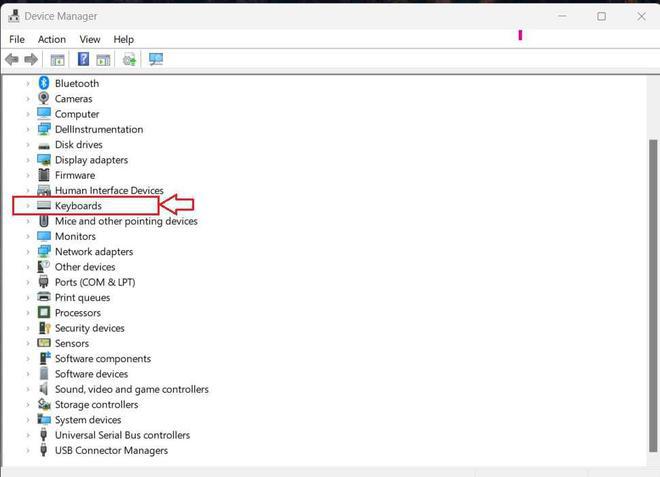660x477 pixels.
Task: Click the Bluetooth category icon
Action: pos(44,83)
